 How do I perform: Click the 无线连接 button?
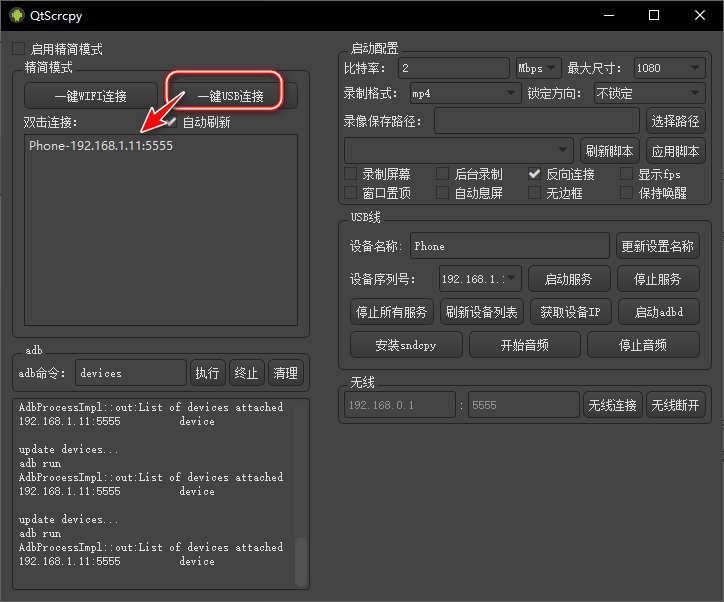click(x=612, y=405)
